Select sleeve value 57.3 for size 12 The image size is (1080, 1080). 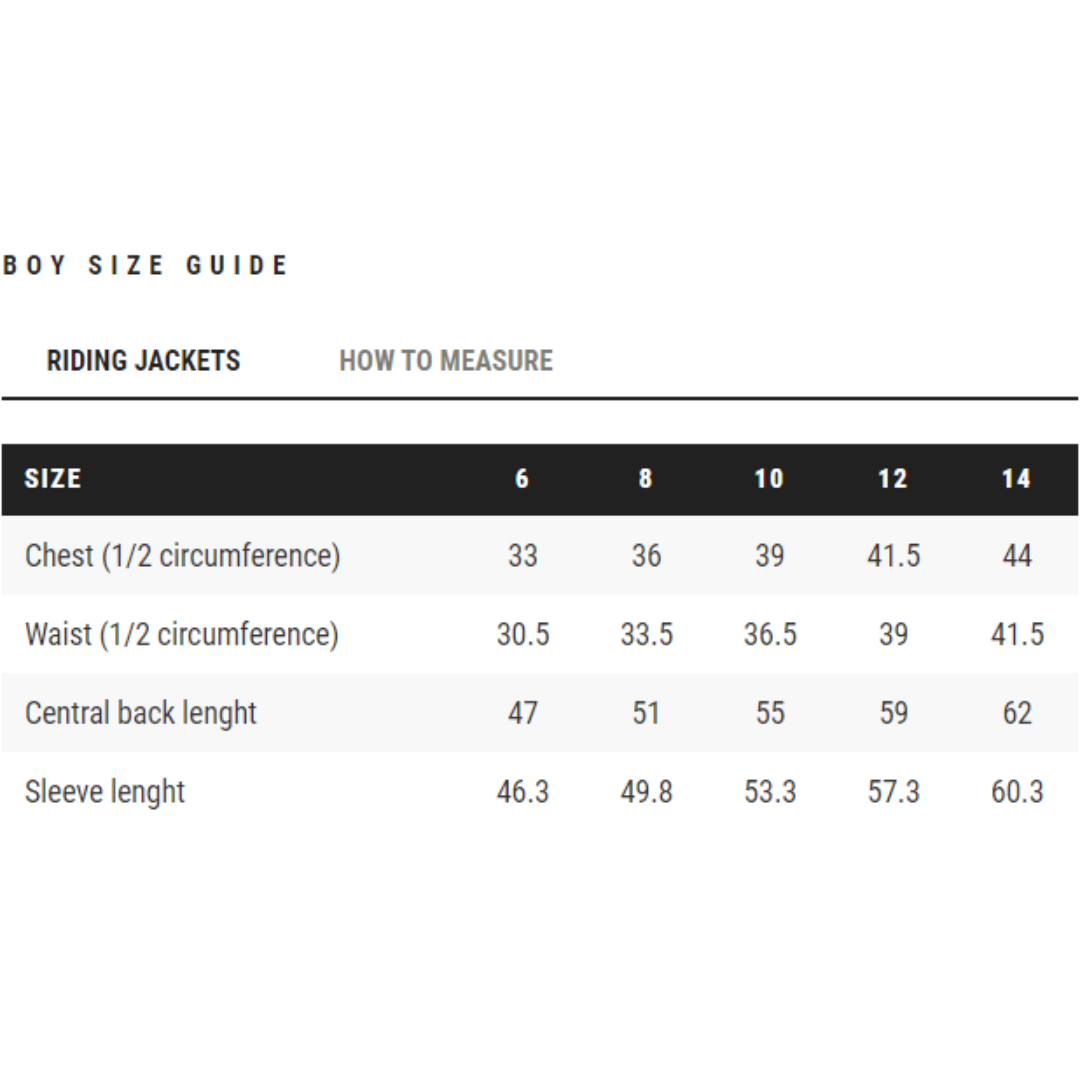[x=893, y=792]
